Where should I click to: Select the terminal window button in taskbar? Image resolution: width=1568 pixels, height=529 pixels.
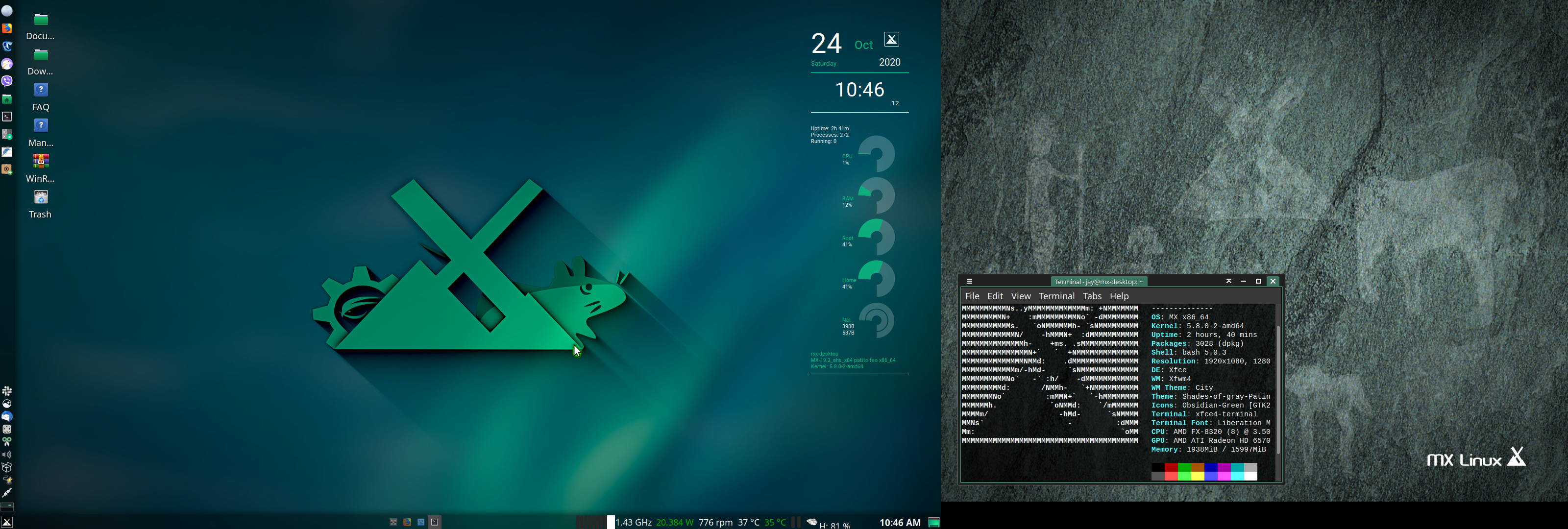[435, 522]
